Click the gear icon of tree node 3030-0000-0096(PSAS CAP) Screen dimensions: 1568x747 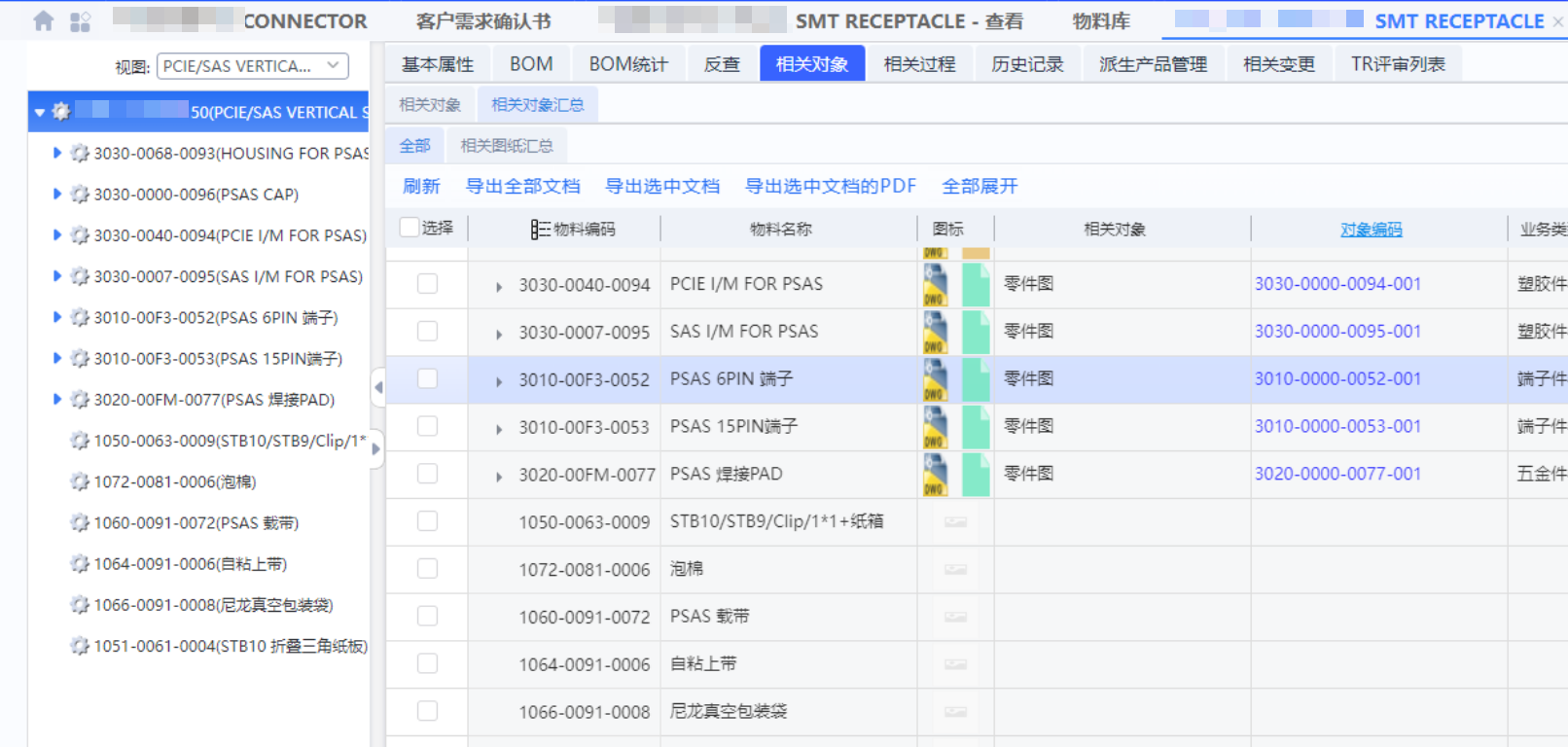click(80, 195)
